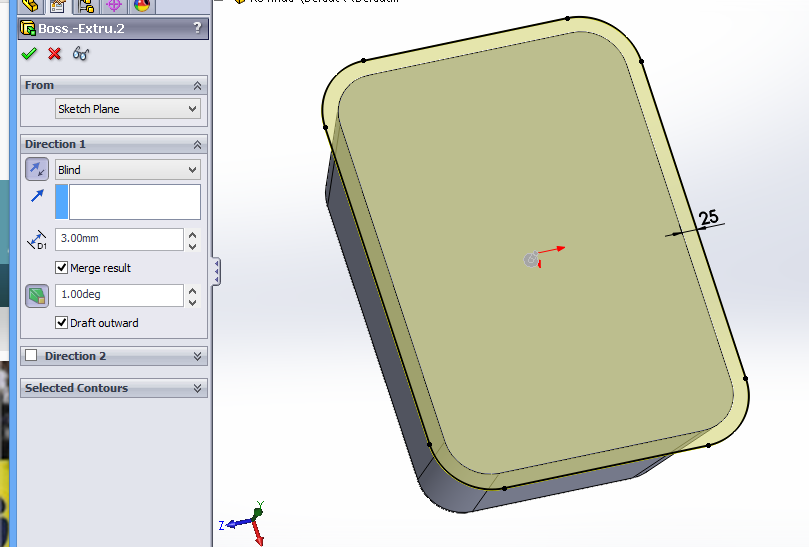Toggle detailed preview glasses icon
This screenshot has height=547, width=809.
coord(81,54)
